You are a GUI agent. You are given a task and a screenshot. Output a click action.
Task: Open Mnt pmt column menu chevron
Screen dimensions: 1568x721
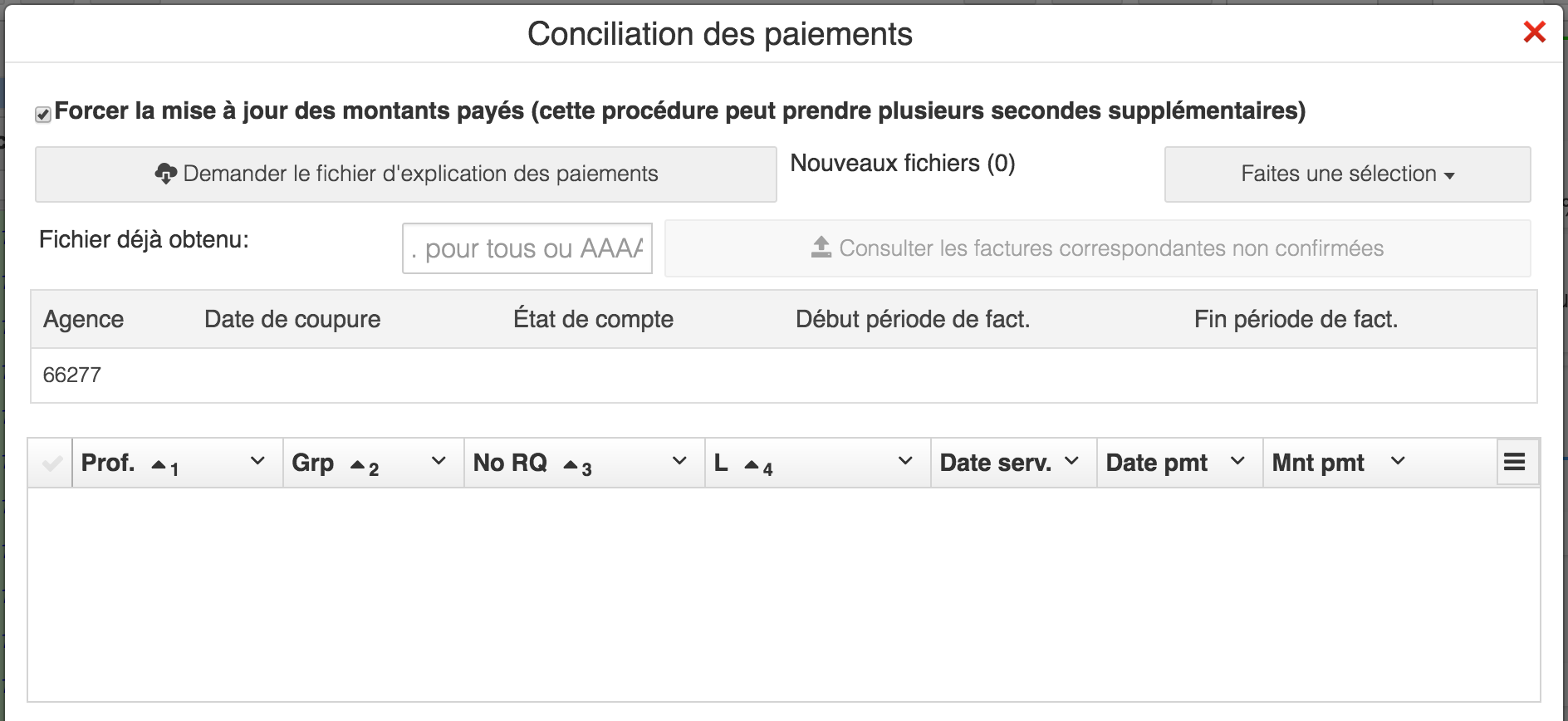pos(1398,461)
